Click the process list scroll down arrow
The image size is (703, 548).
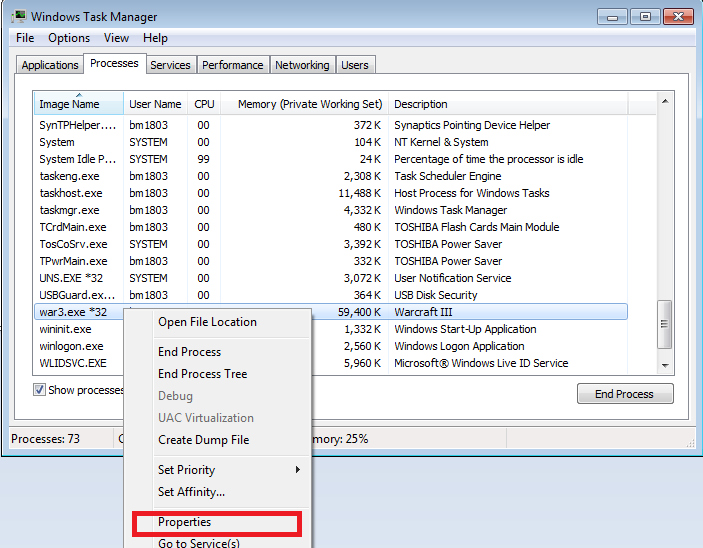(x=665, y=365)
